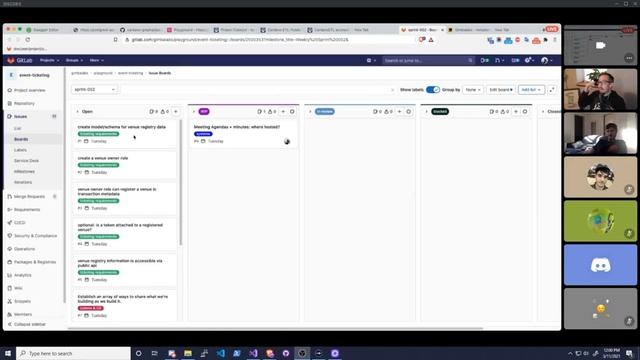
Task: Open Merge Requests in sidebar
Action: (x=29, y=197)
